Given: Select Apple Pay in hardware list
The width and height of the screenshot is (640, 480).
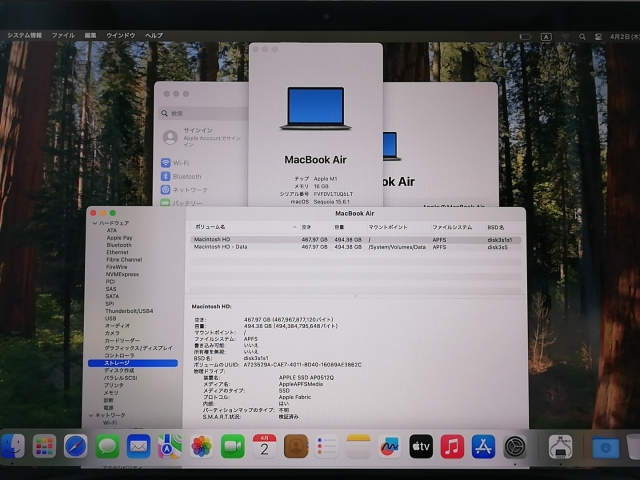Looking at the screenshot, I should click(119, 238).
